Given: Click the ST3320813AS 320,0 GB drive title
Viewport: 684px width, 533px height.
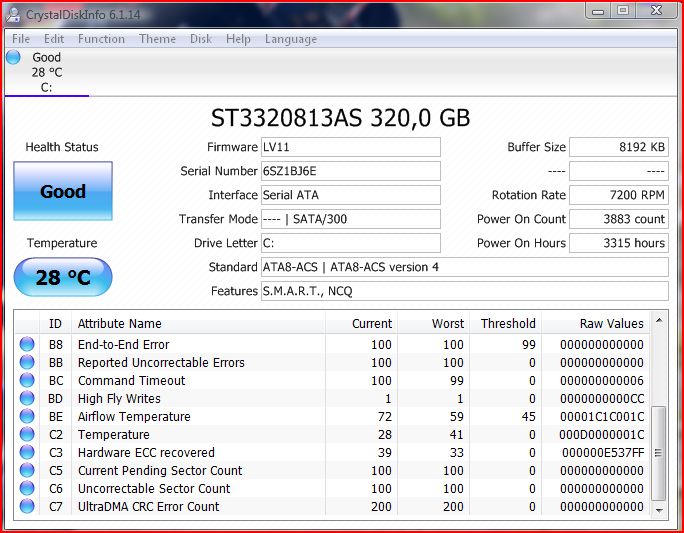Looking at the screenshot, I should (x=341, y=118).
